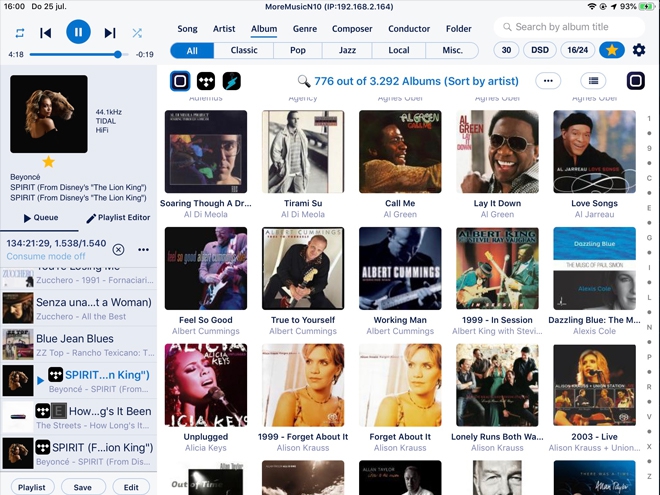Viewport: 660px width, 495px height.
Task: Open queue more options menu
Action: tap(143, 250)
